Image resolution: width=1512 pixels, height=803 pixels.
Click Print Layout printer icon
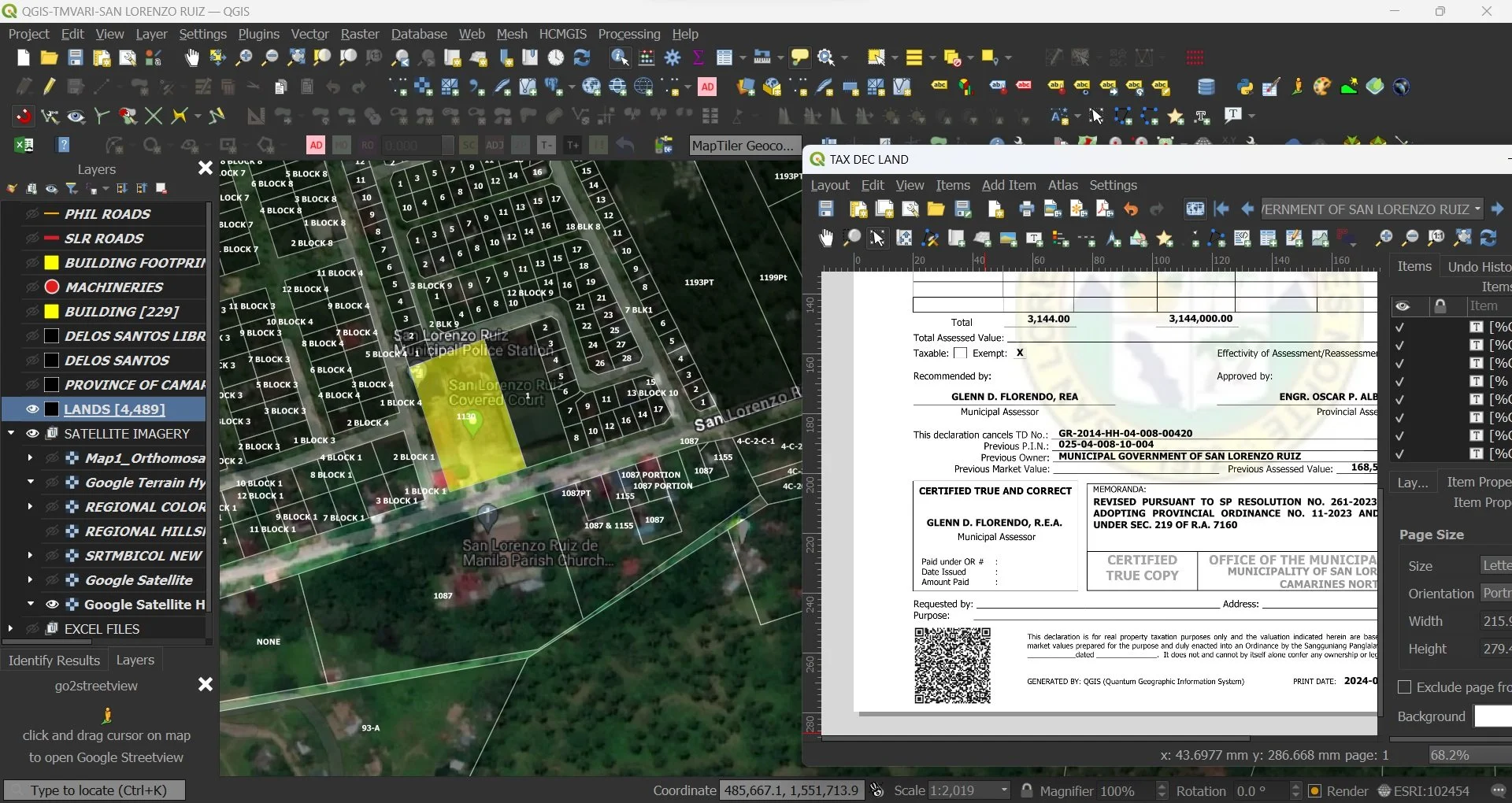[1026, 209]
